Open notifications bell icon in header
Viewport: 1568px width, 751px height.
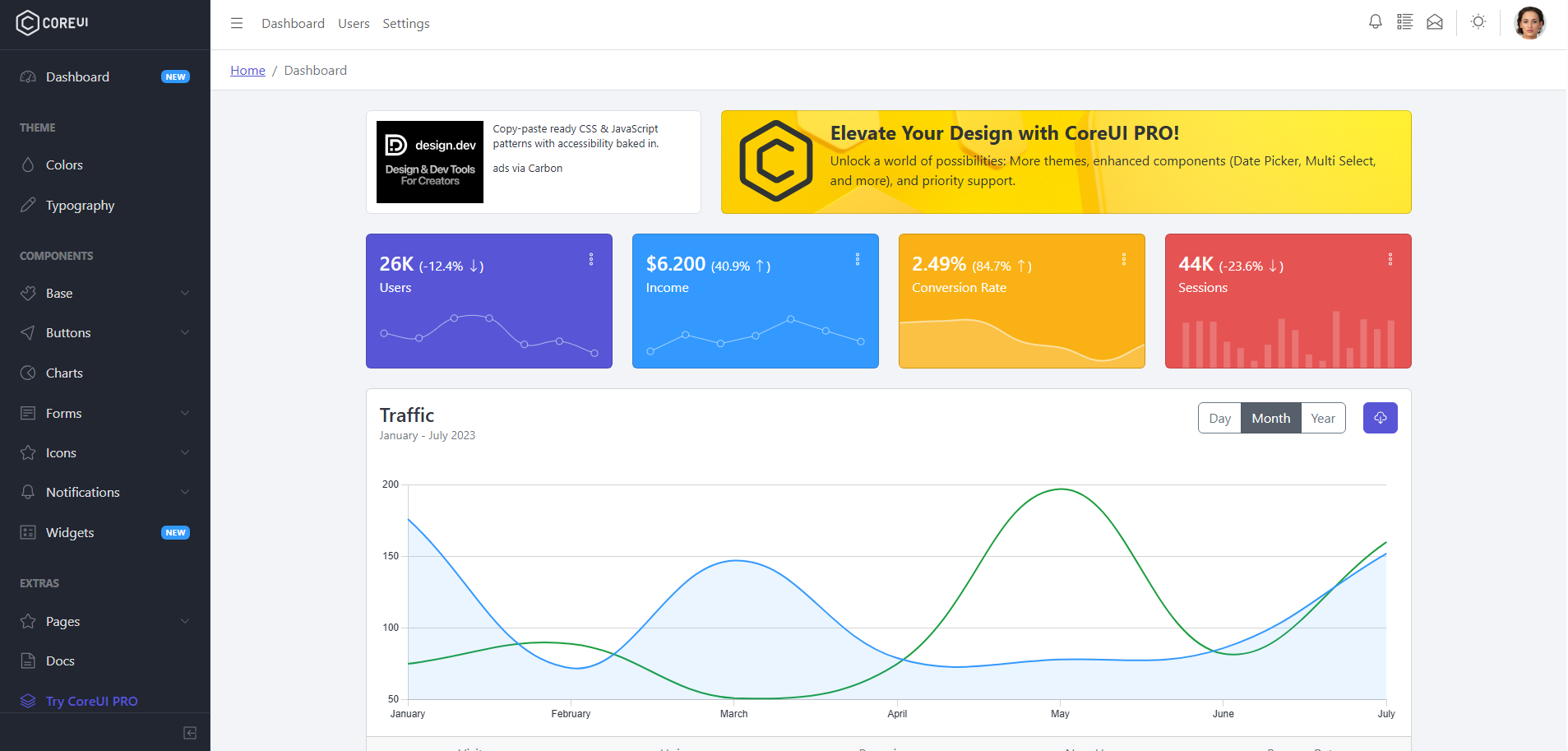[1376, 22]
